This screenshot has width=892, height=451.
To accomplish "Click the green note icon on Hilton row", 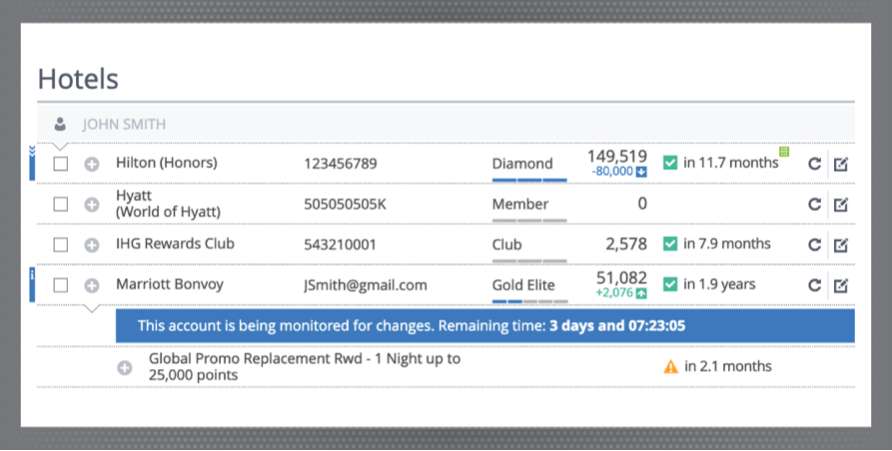I will [x=784, y=152].
